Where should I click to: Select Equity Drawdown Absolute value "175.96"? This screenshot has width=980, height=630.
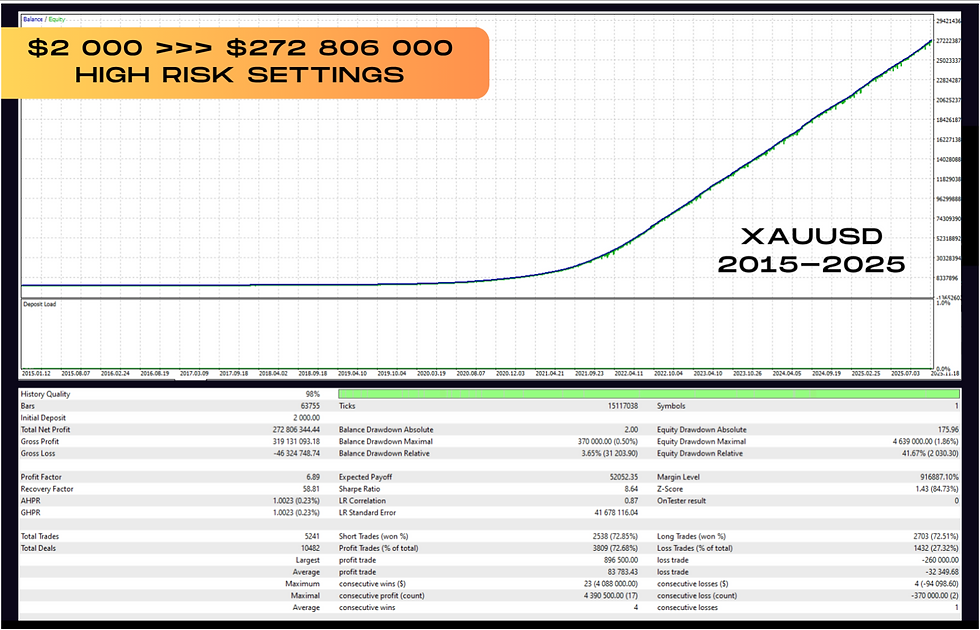click(949, 430)
